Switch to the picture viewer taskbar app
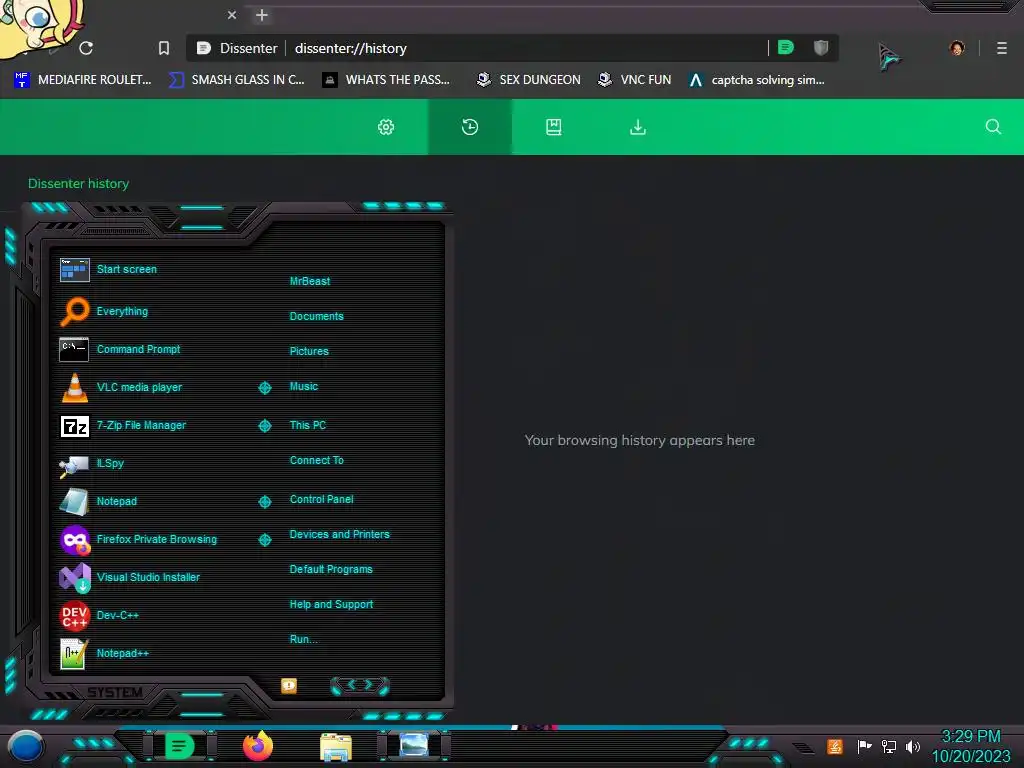 pos(413,745)
